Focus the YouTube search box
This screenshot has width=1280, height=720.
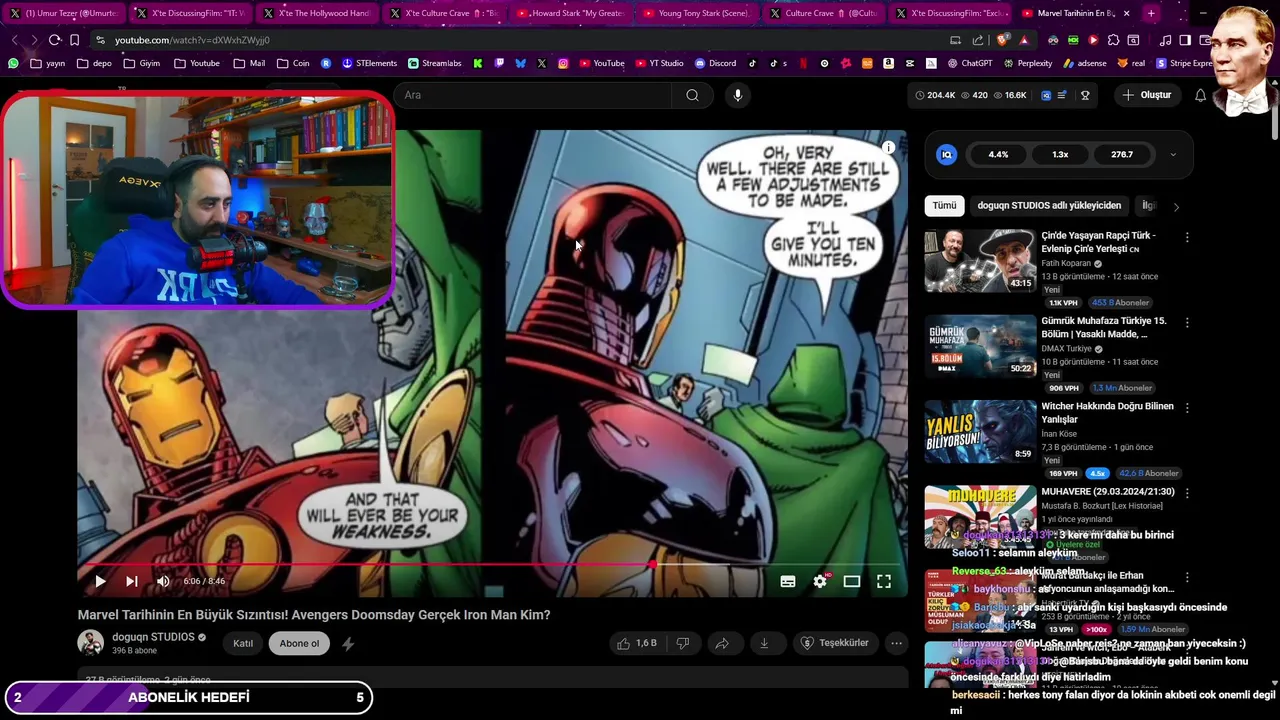(533, 95)
